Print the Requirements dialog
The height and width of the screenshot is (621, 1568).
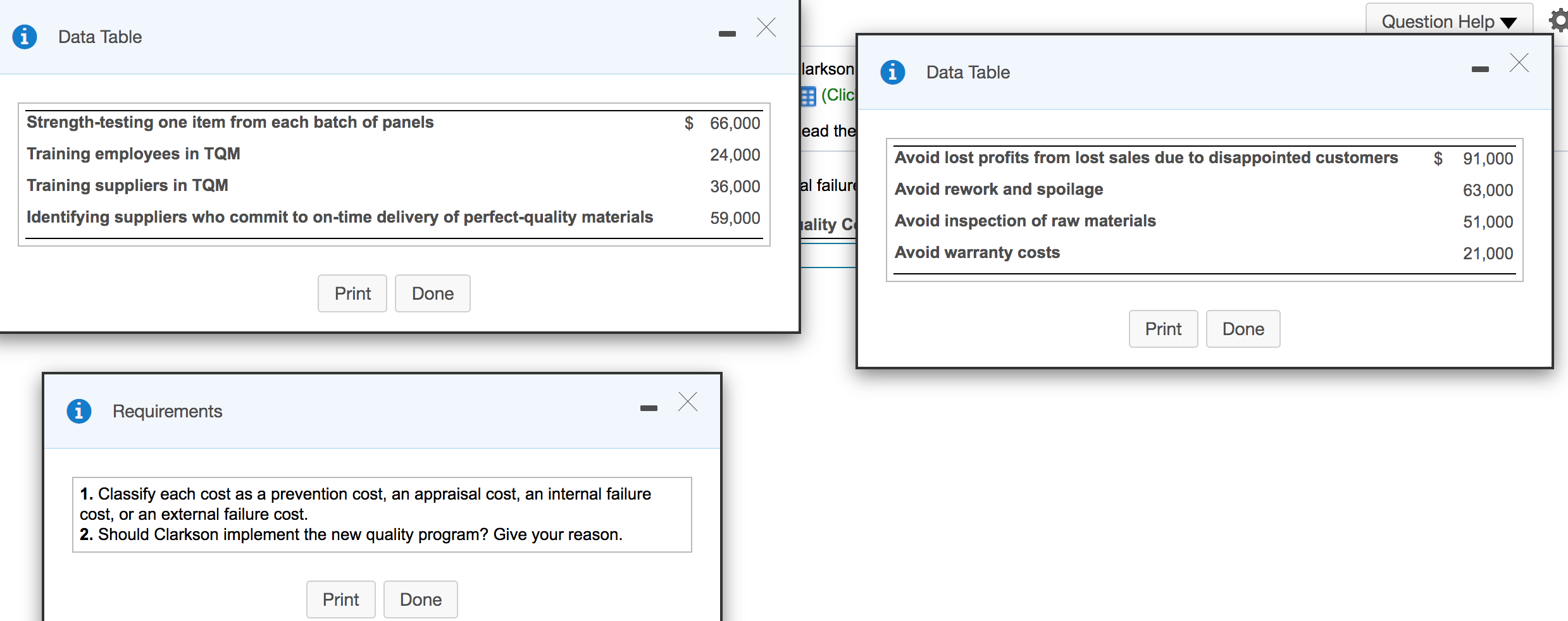click(341, 599)
